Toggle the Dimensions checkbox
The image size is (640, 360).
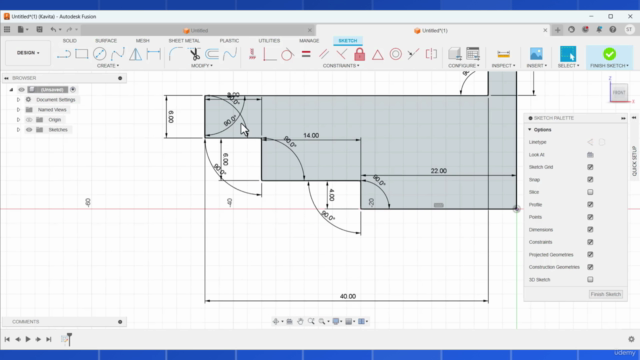[590, 229]
